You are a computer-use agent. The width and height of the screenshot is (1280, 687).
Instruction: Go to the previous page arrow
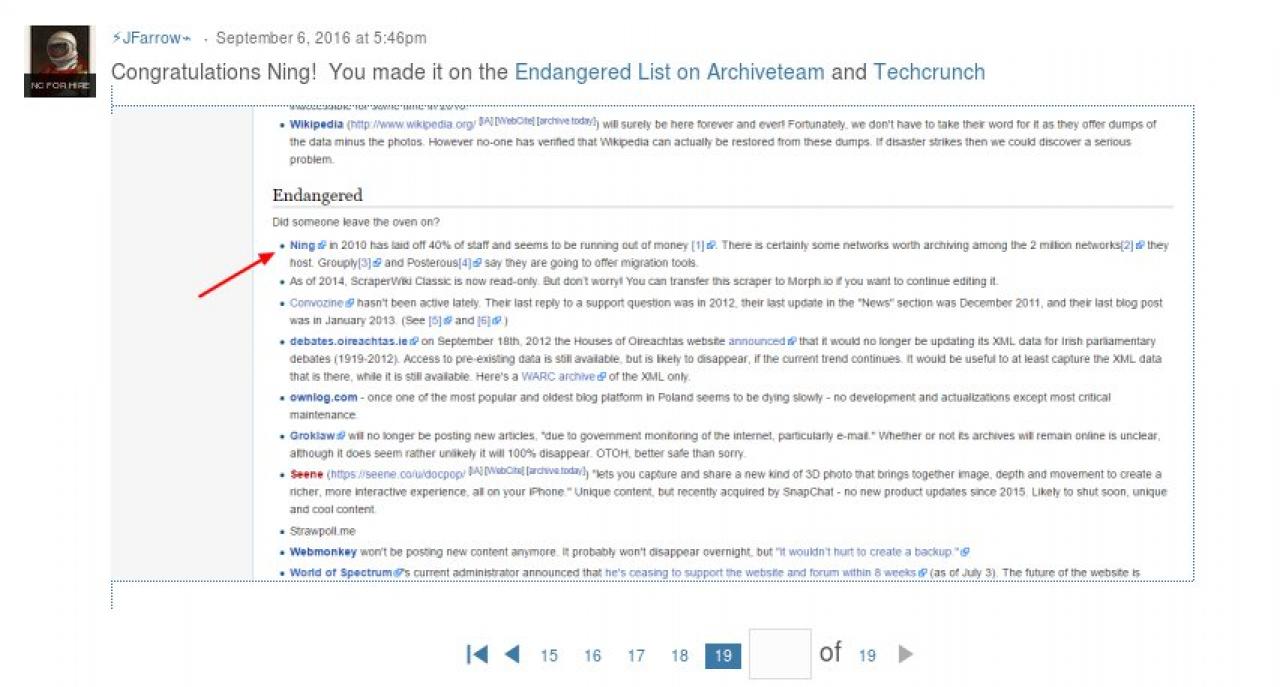click(x=512, y=655)
